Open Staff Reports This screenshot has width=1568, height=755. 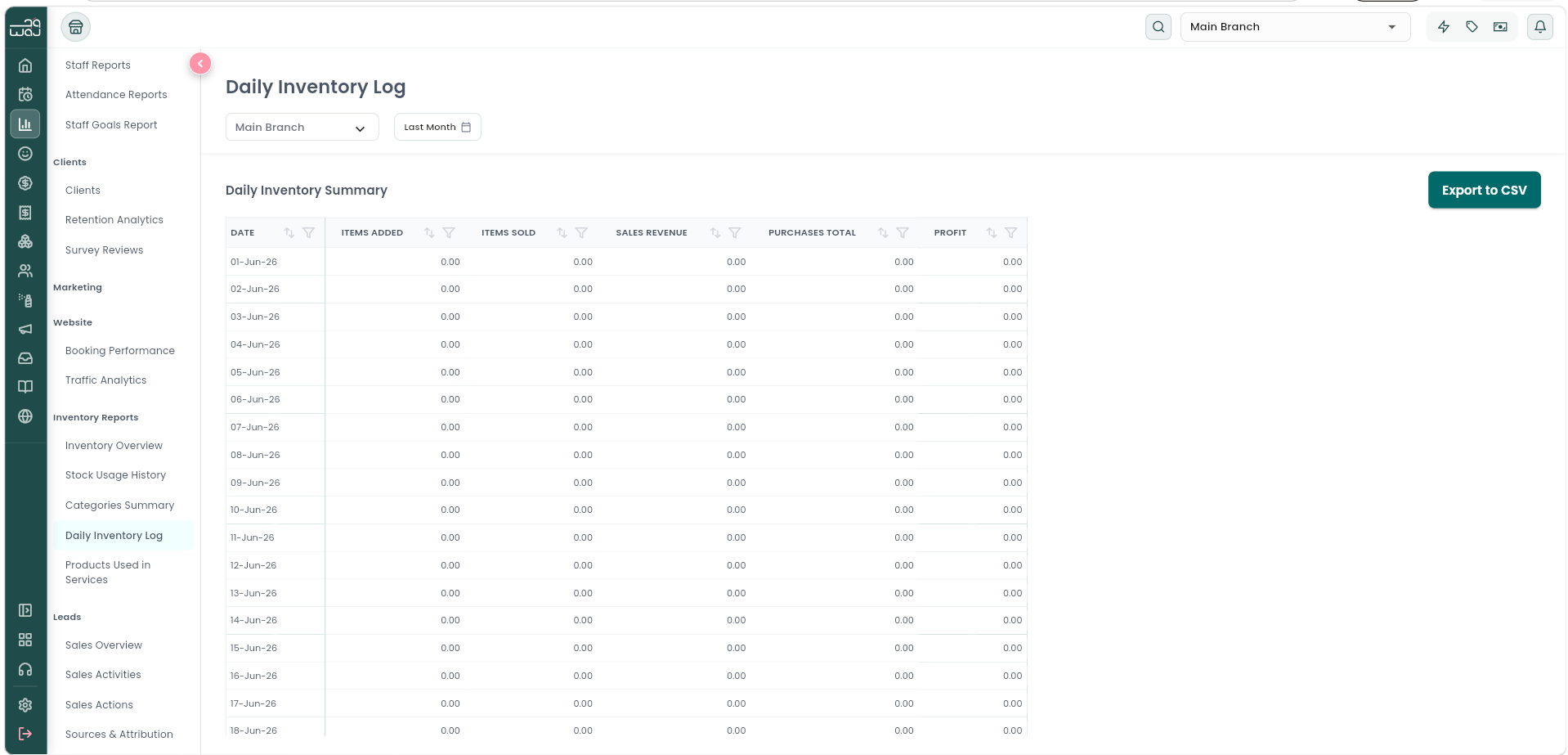tap(98, 65)
